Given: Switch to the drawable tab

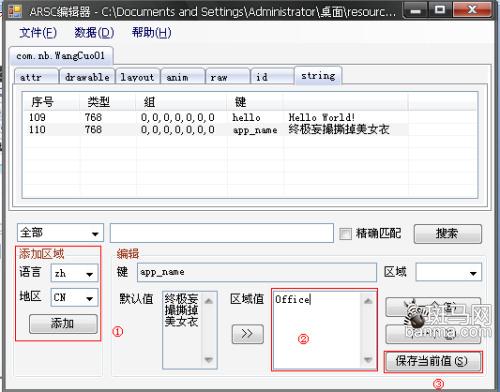Looking at the screenshot, I should [87, 77].
